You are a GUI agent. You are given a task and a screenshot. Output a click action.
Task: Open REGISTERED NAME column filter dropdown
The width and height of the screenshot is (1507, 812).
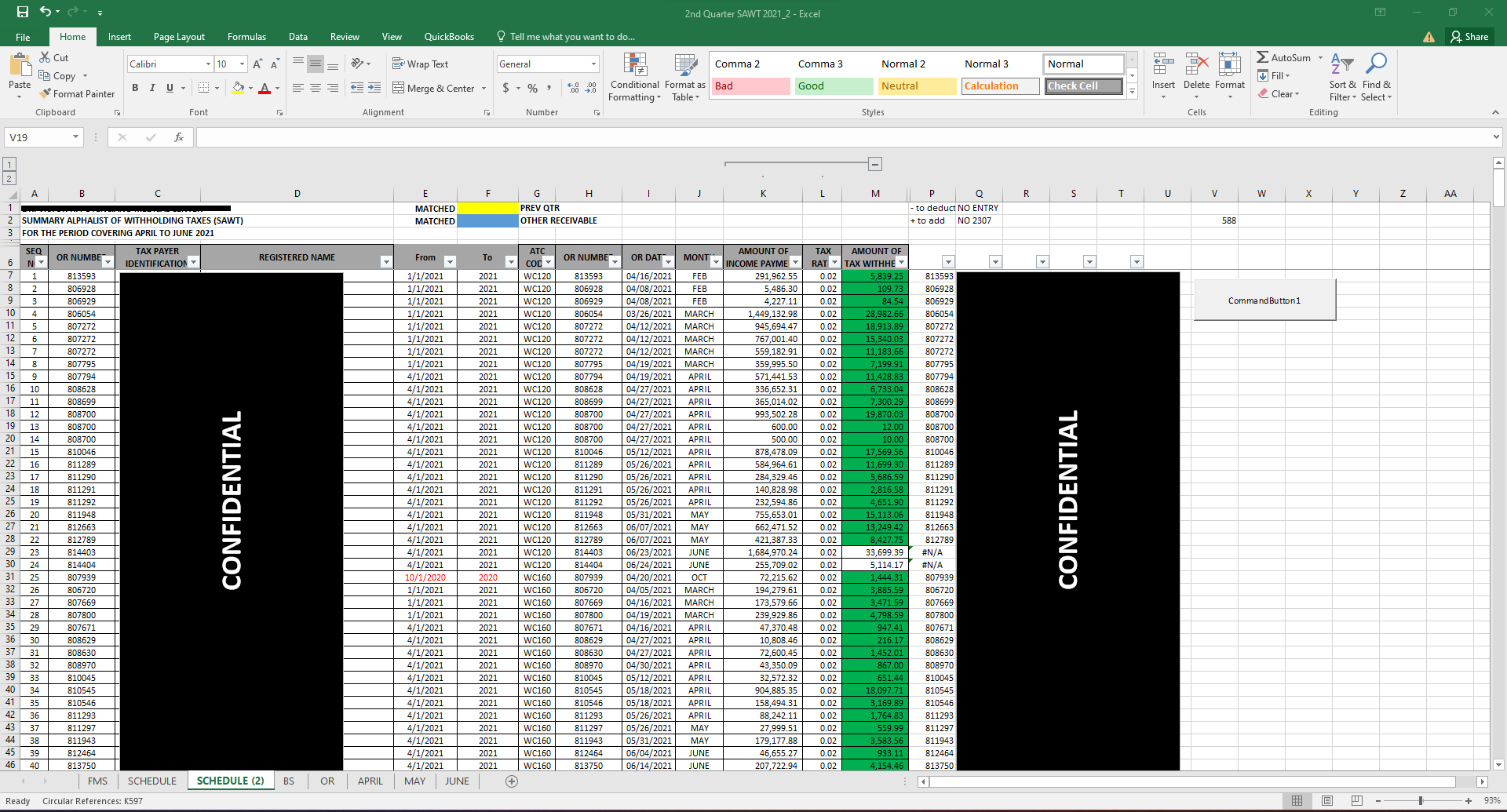click(385, 262)
